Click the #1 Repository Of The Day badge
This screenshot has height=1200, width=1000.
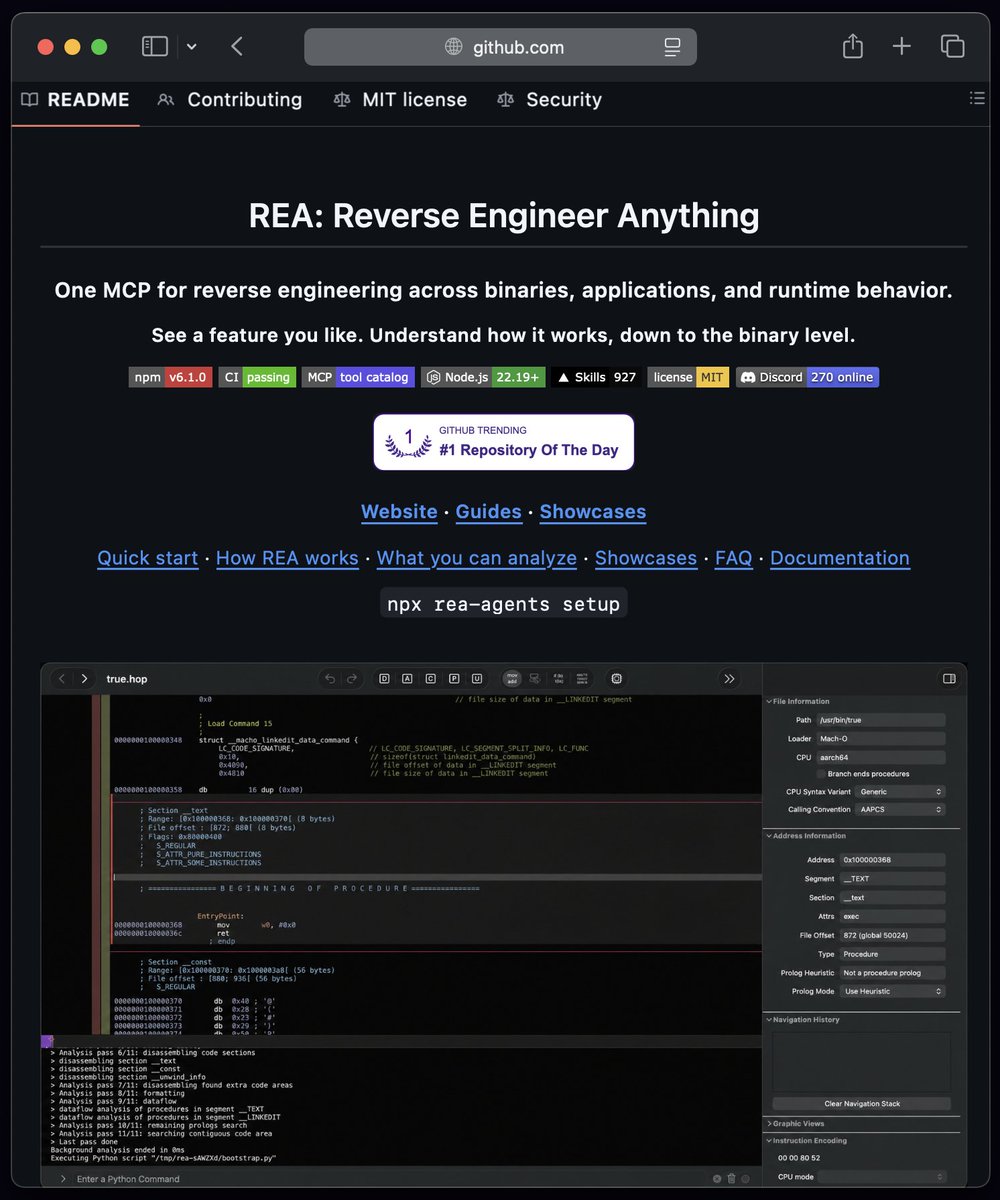pyautogui.click(x=504, y=442)
